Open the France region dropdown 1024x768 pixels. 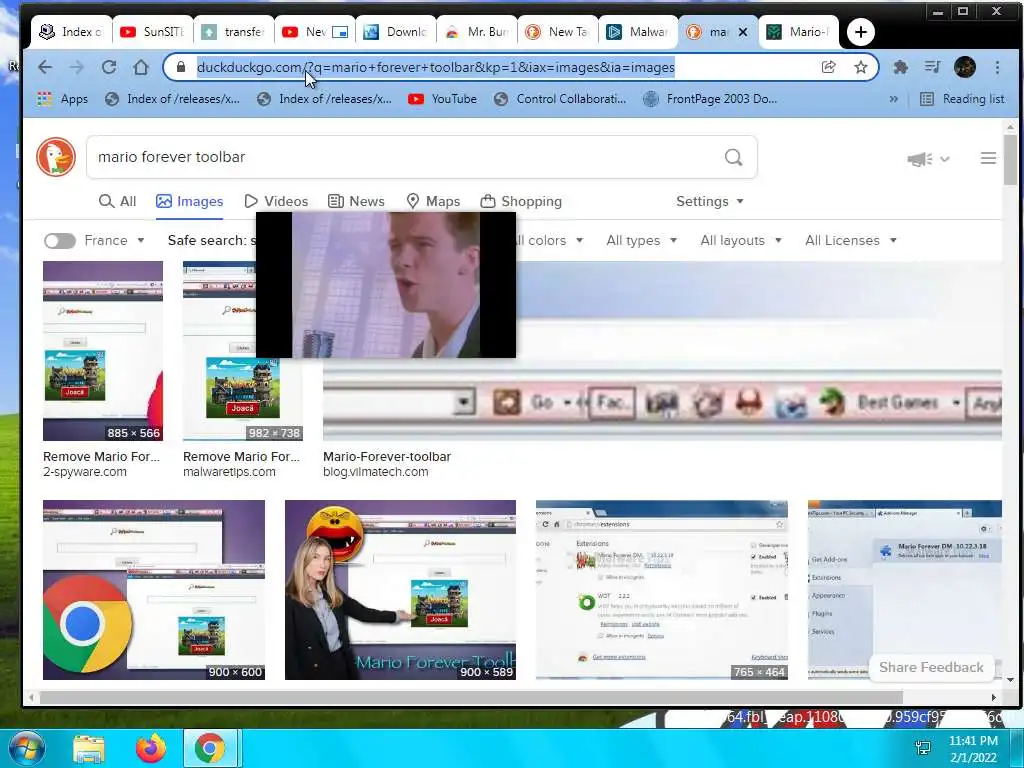[114, 240]
